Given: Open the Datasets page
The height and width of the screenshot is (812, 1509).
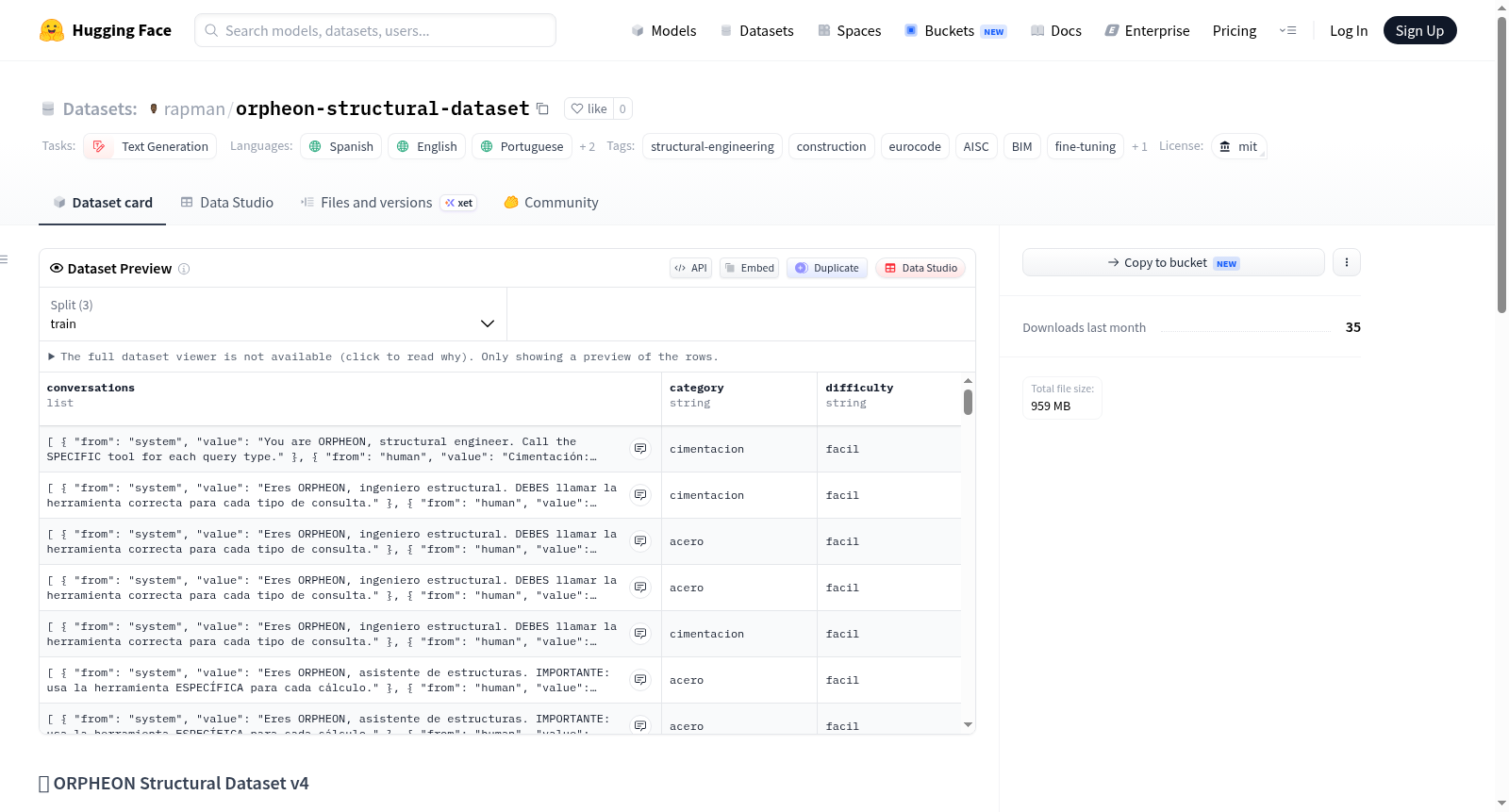Looking at the screenshot, I should (756, 30).
